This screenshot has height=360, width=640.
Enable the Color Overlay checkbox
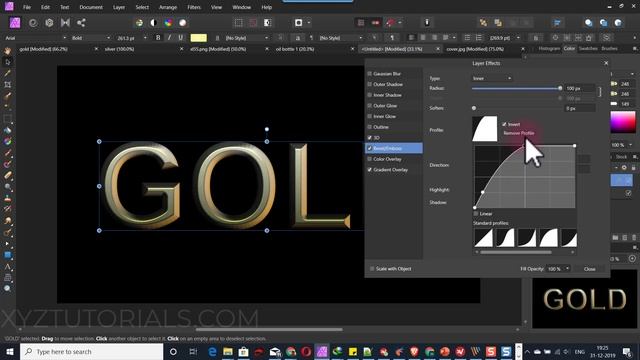[369, 159]
